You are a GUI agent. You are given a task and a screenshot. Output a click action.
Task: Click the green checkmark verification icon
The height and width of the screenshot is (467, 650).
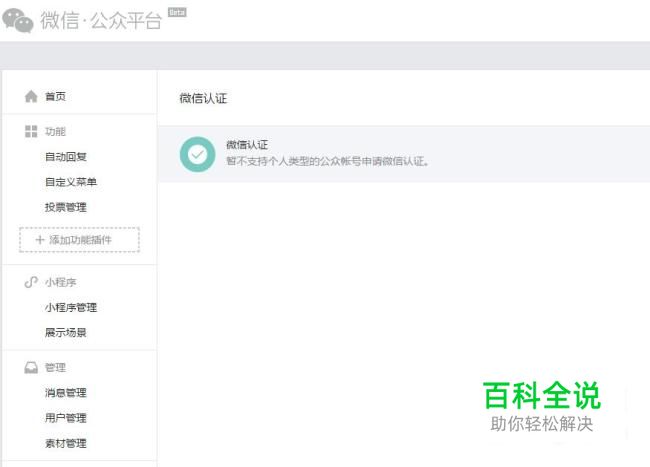click(197, 155)
